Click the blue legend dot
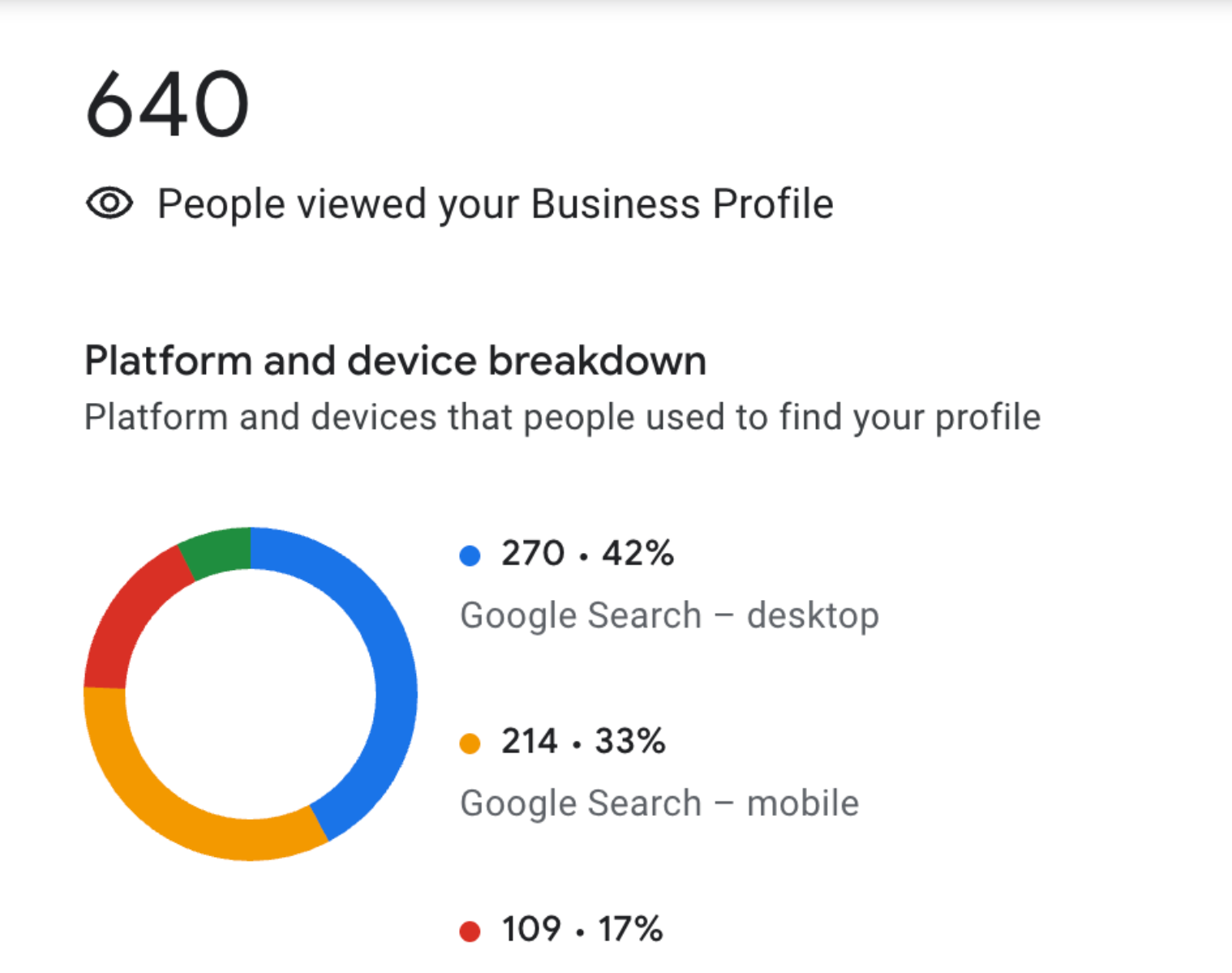Screen dimensions: 1232x973 coord(470,555)
